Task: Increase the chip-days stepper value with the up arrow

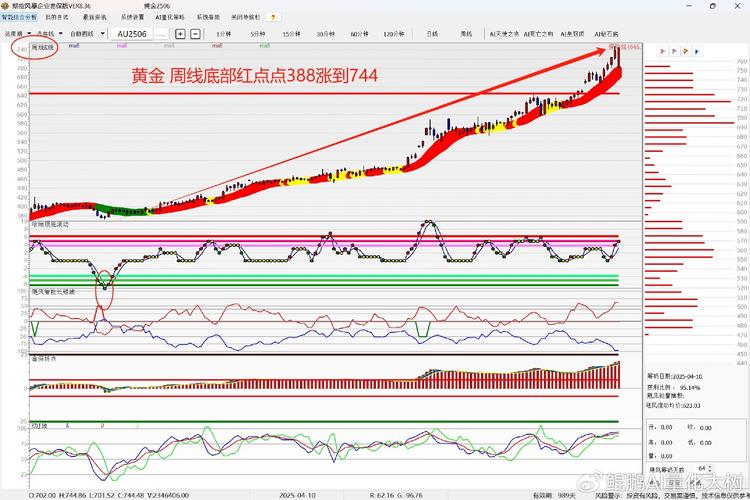Action: coord(709,467)
